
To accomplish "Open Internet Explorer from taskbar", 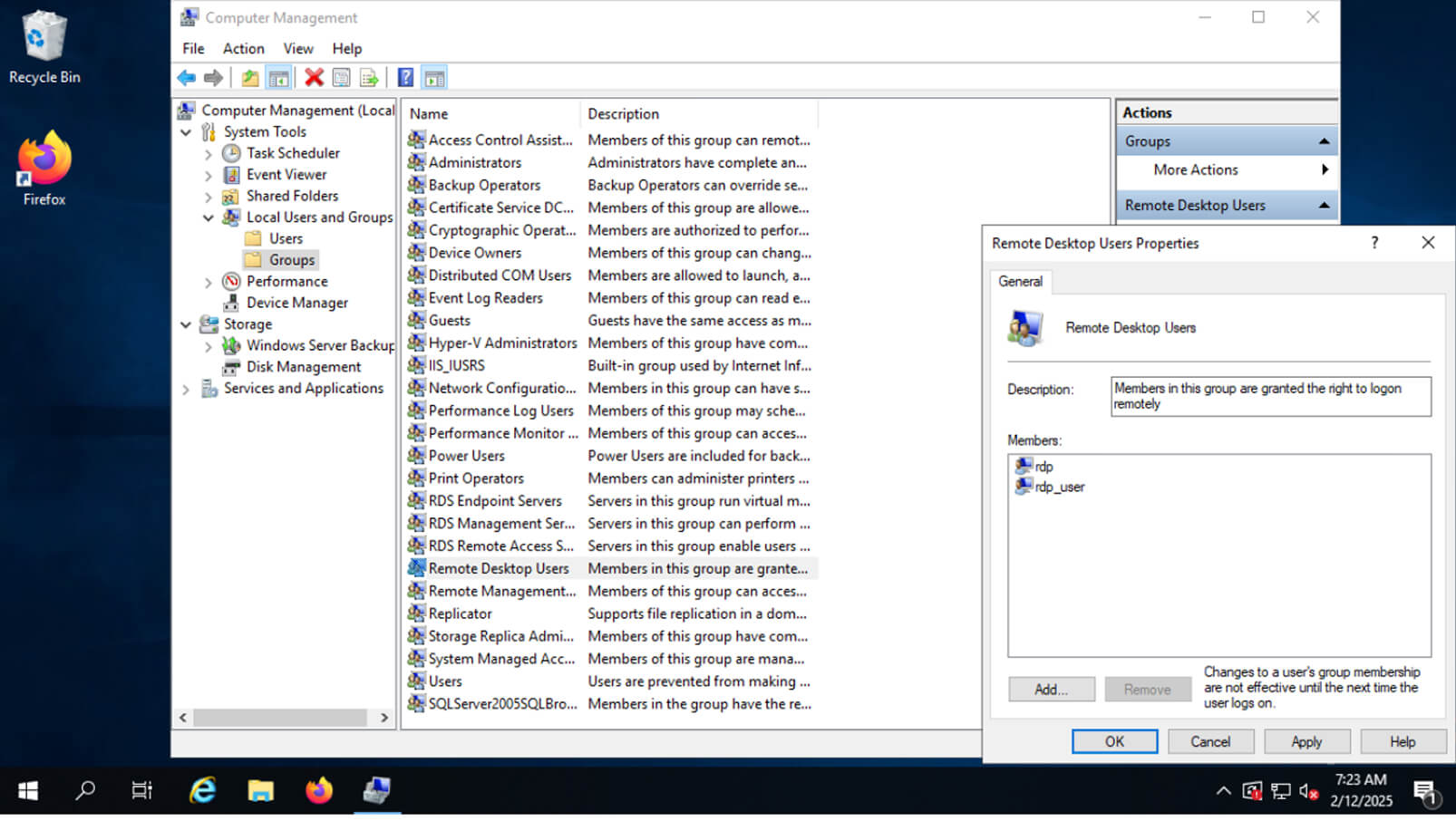I will [x=203, y=791].
